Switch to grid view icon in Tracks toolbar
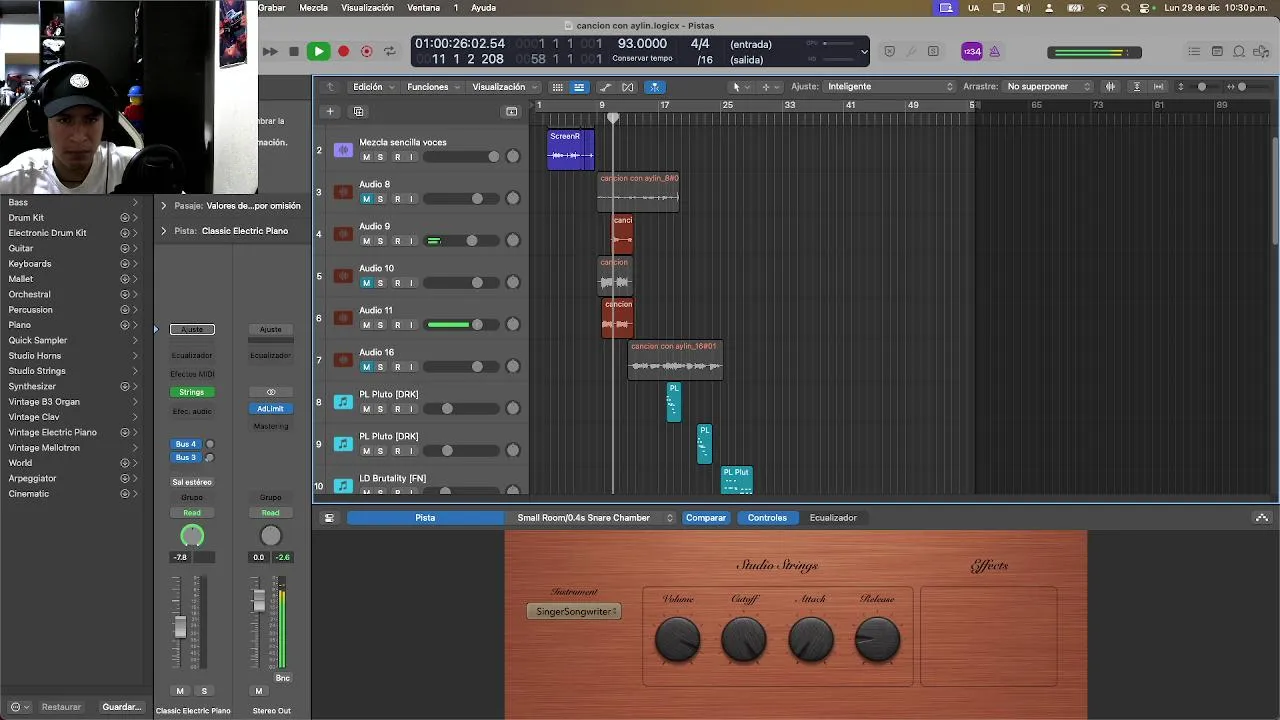Viewport: 1280px width, 720px height. pos(558,87)
